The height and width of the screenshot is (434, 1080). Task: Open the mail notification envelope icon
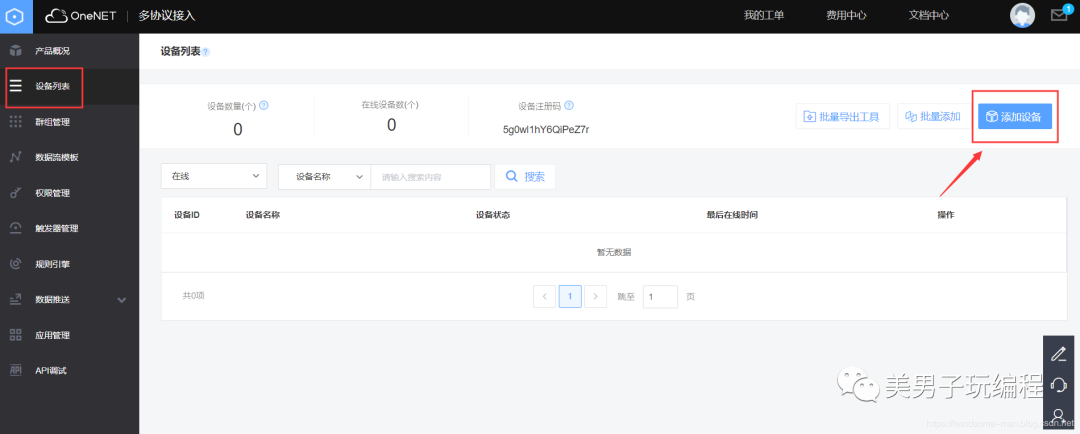[x=1059, y=15]
